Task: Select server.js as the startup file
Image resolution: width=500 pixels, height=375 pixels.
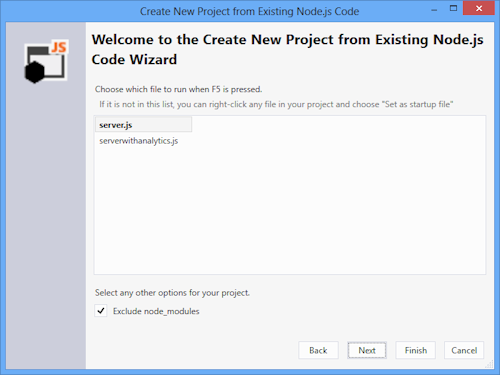Action: (x=143, y=125)
